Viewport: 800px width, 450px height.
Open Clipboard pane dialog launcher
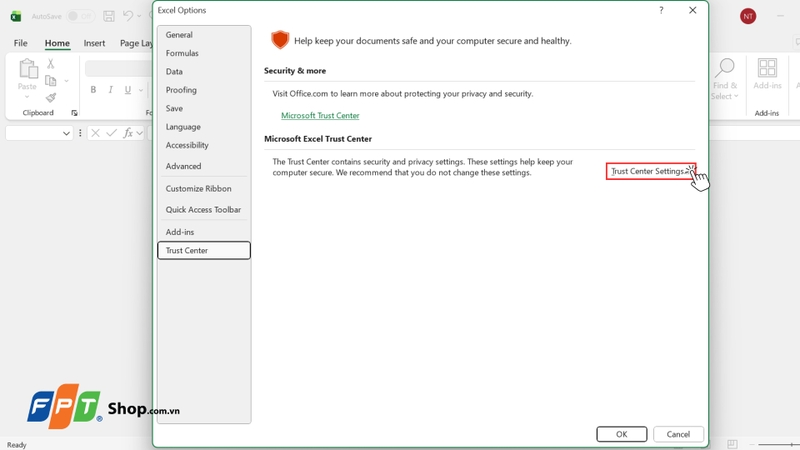point(74,113)
